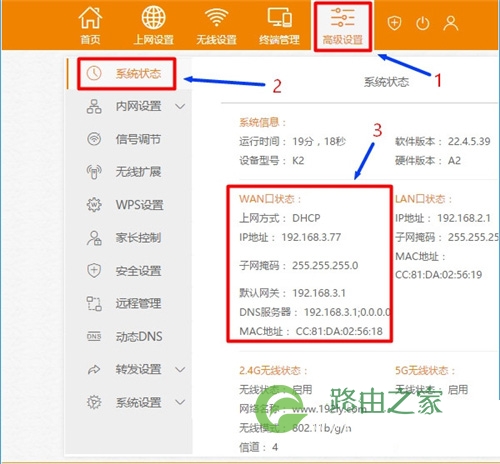The image size is (500, 464).
Task: Click LAN IP address 192.168.2.1
Action: [x=464, y=218]
